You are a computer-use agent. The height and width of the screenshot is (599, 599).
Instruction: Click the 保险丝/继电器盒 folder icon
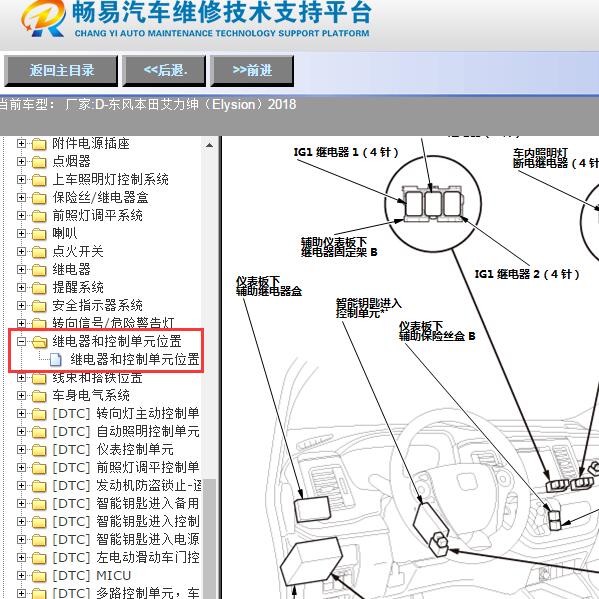coord(39,198)
